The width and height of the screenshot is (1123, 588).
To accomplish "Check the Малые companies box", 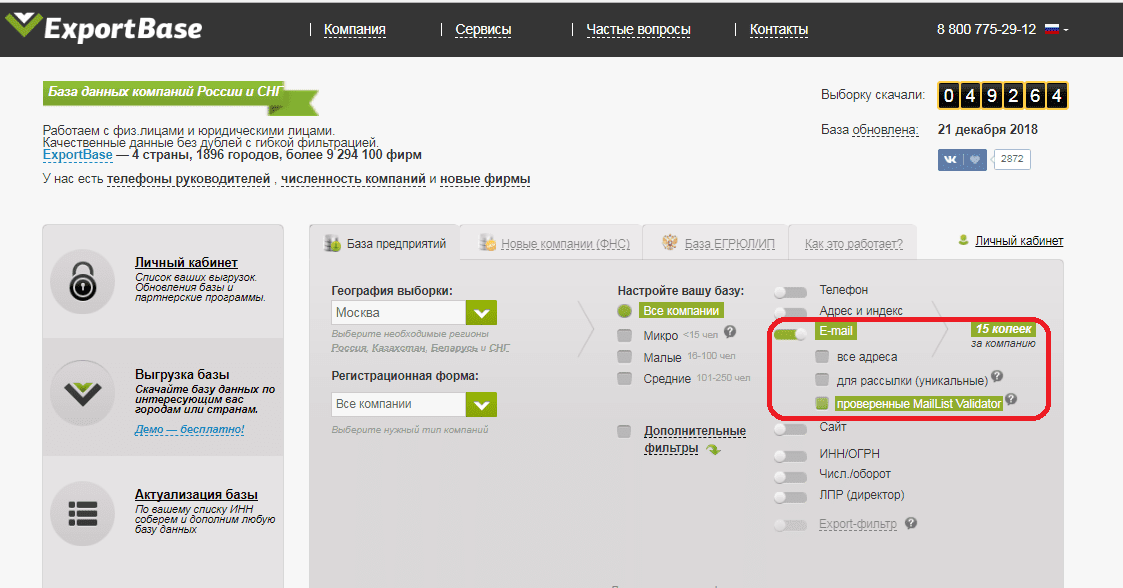I will coord(625,357).
